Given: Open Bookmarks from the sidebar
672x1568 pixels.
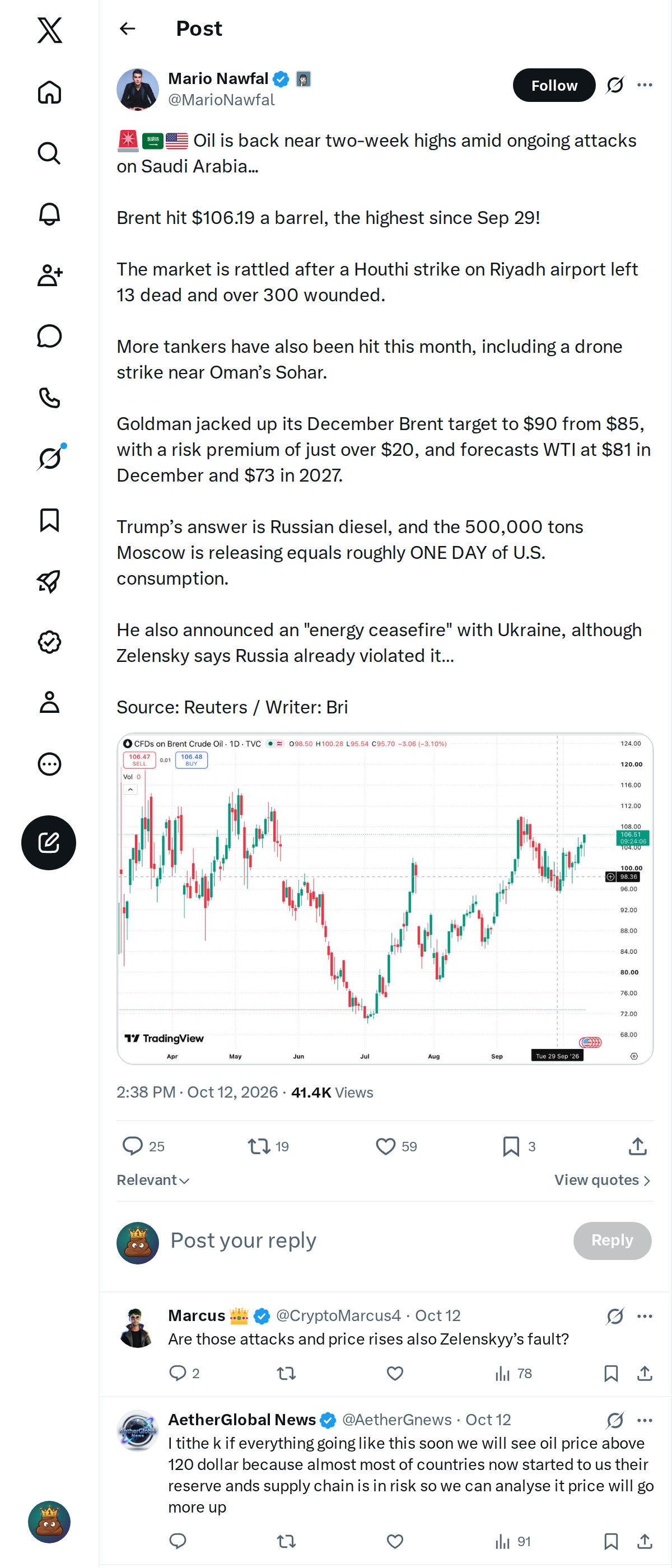Looking at the screenshot, I should (x=49, y=520).
